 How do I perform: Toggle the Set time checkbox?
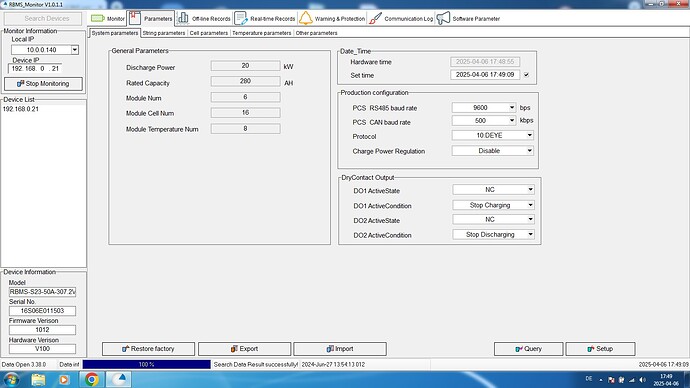[x=526, y=75]
